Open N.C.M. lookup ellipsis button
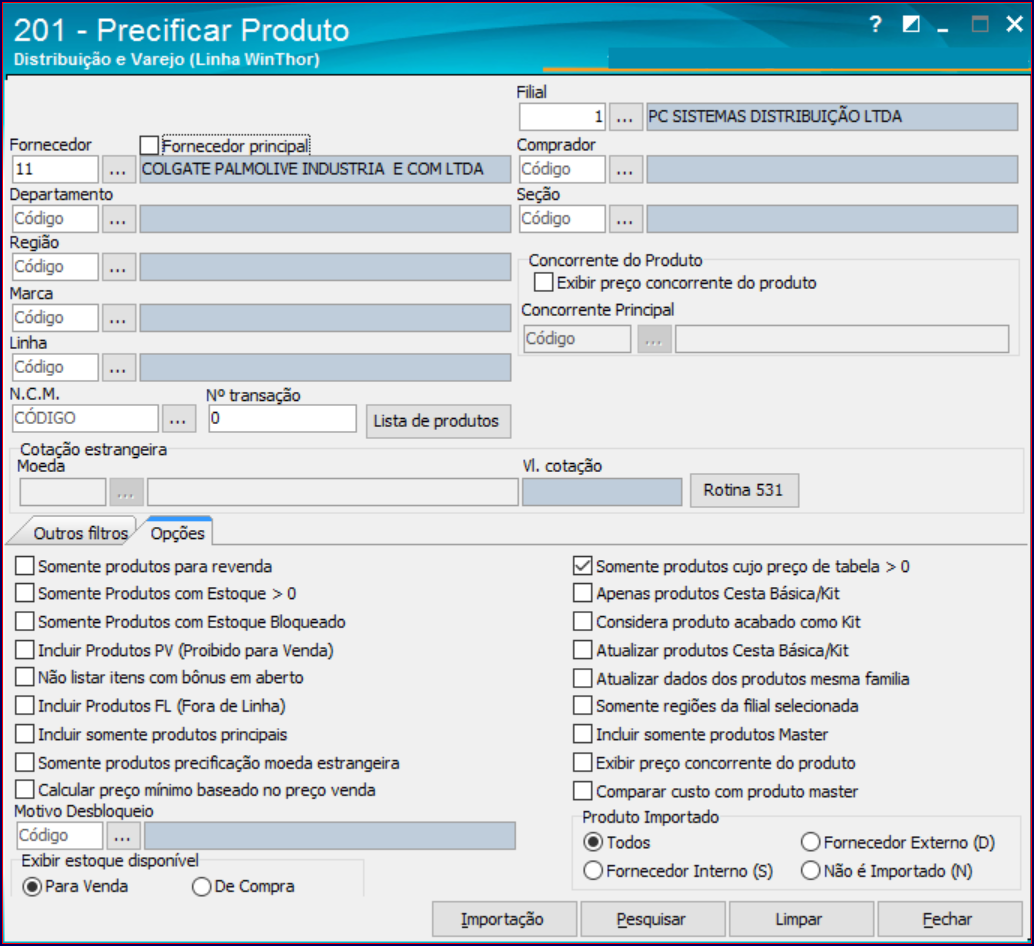 pyautogui.click(x=179, y=419)
